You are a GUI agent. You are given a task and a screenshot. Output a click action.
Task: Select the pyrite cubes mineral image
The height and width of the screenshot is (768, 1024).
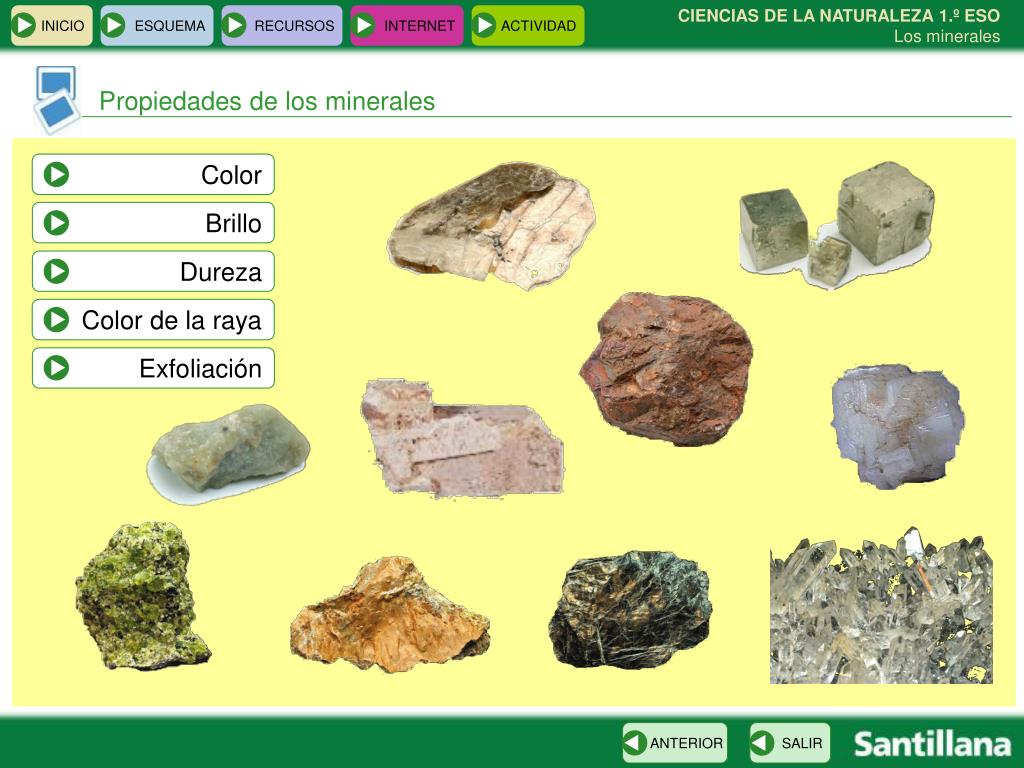[x=836, y=225]
